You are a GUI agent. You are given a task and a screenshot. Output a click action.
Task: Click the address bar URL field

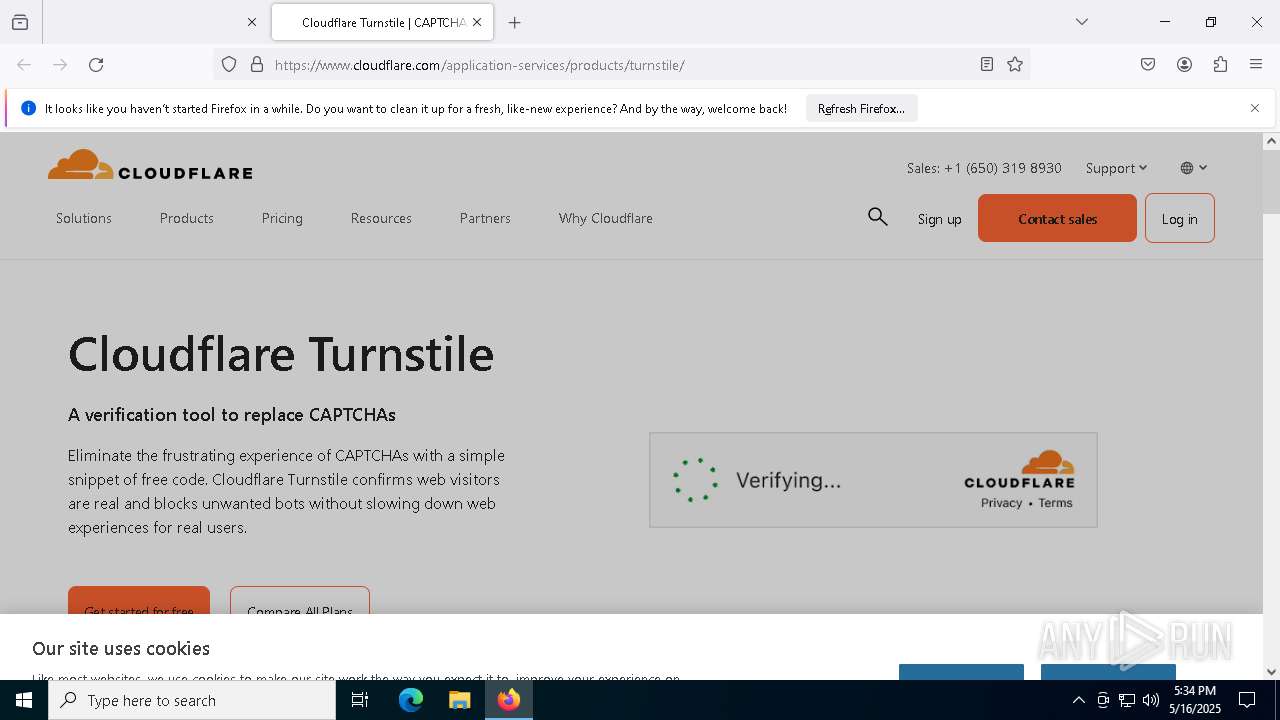[620, 65]
